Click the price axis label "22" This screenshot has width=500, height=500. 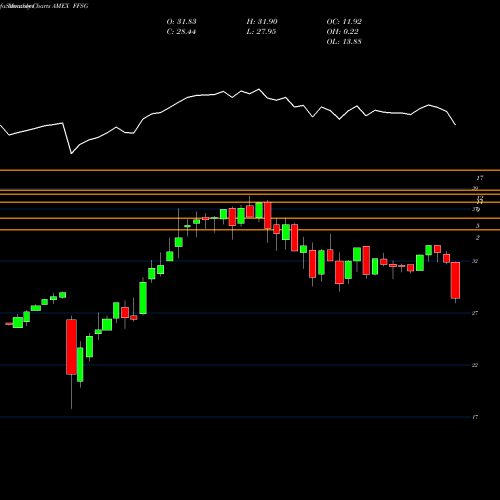coord(475,365)
